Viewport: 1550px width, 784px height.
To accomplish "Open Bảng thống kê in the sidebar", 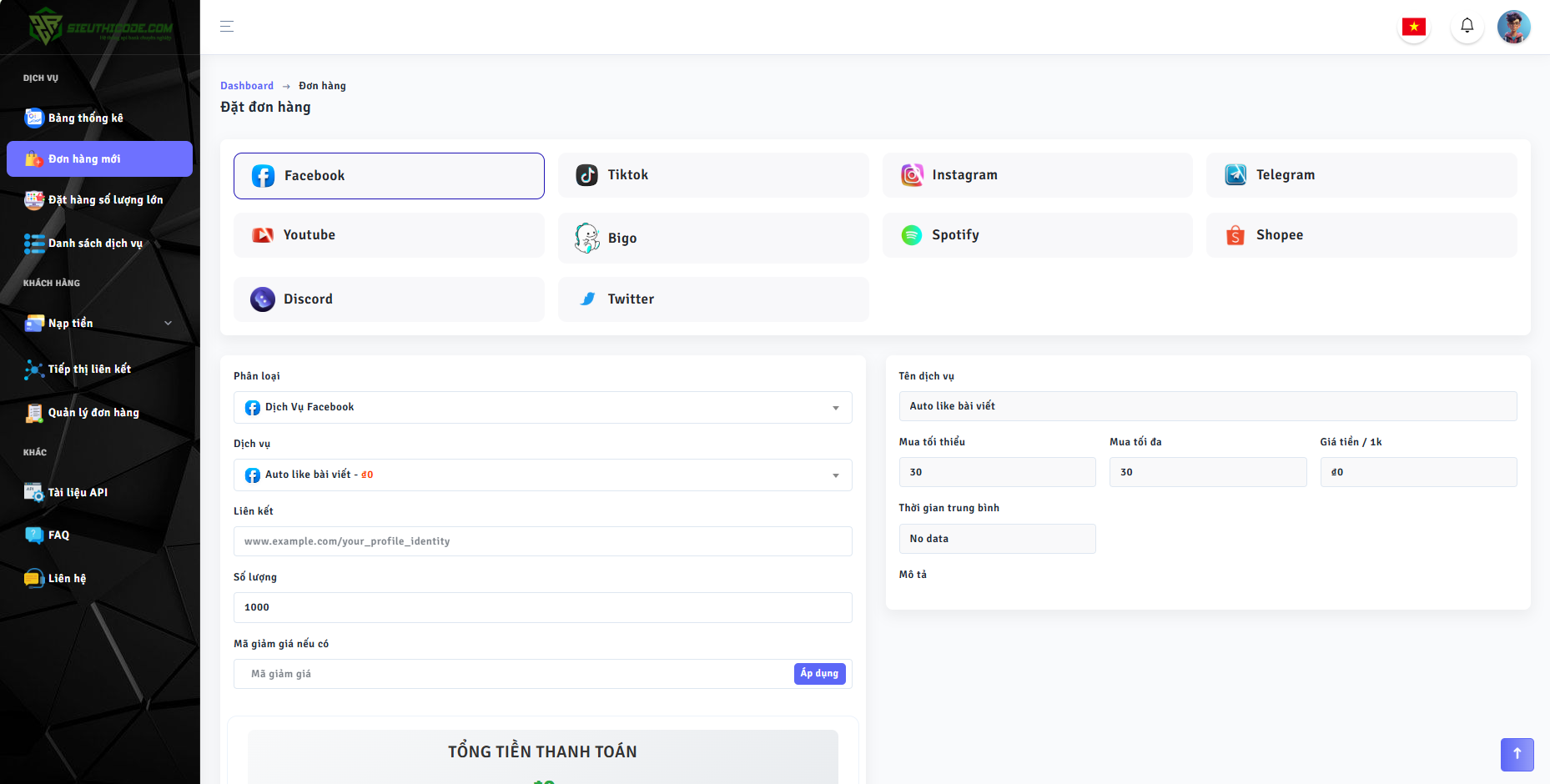I will [x=99, y=118].
